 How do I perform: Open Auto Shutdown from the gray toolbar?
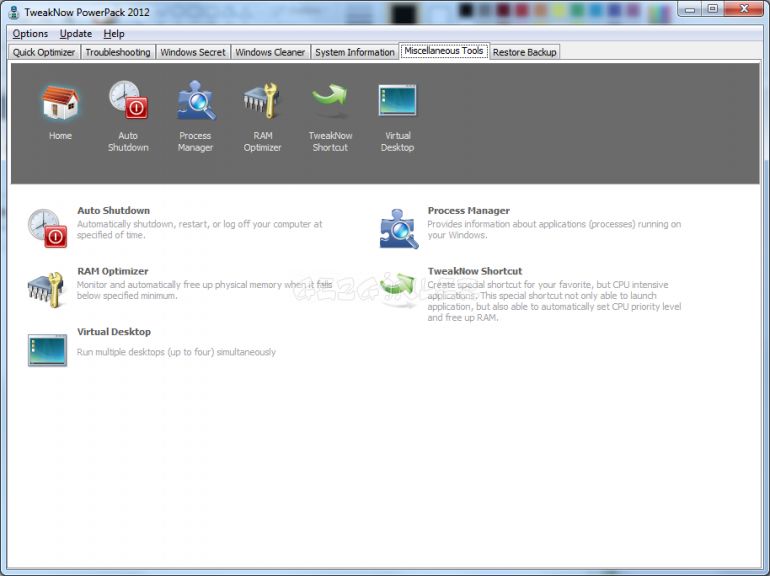click(128, 102)
